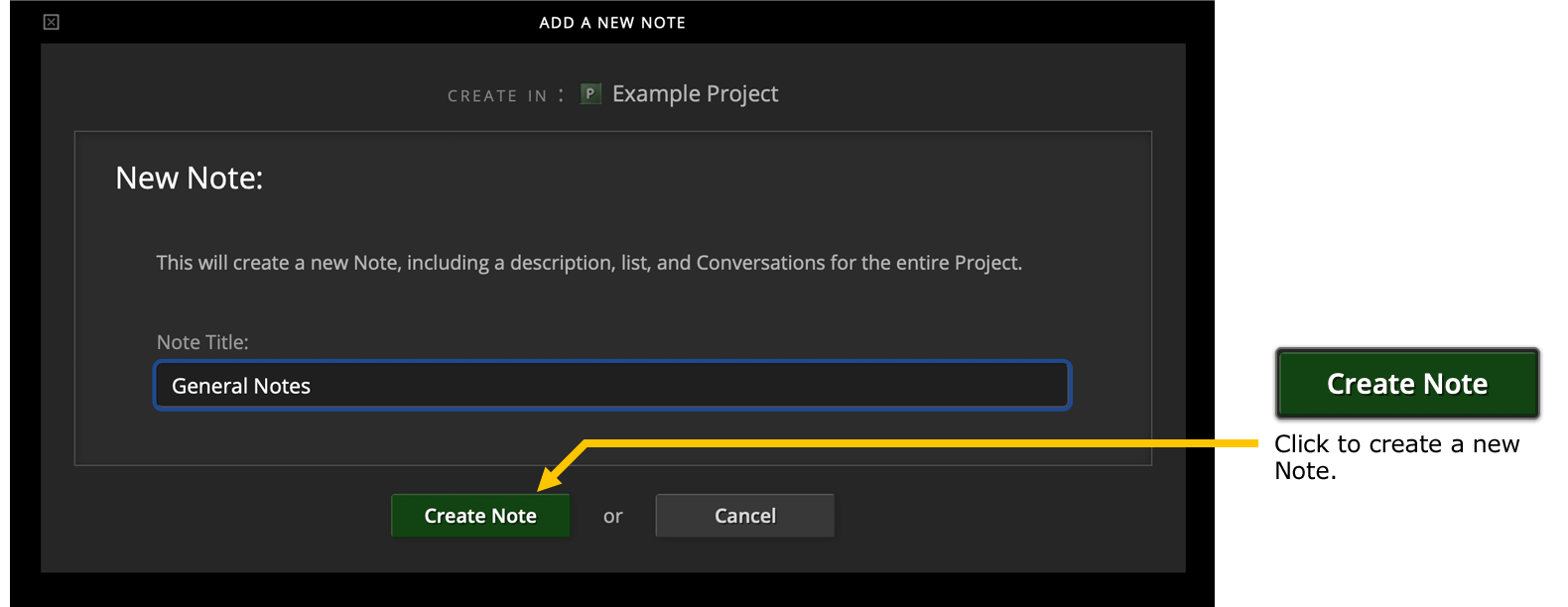Click the enlarged Create Note callout button

[1407, 384]
